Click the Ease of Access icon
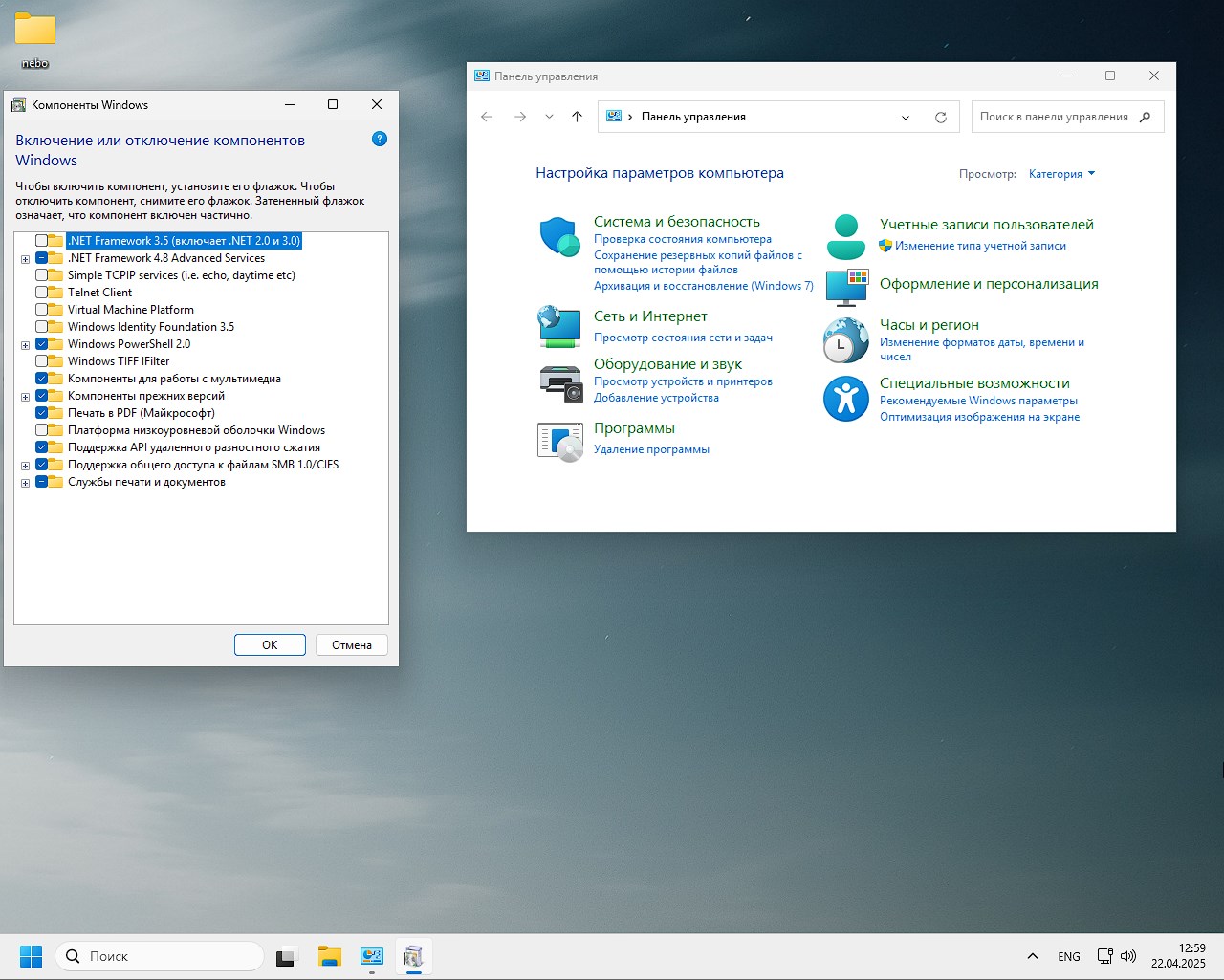 pyautogui.click(x=845, y=399)
